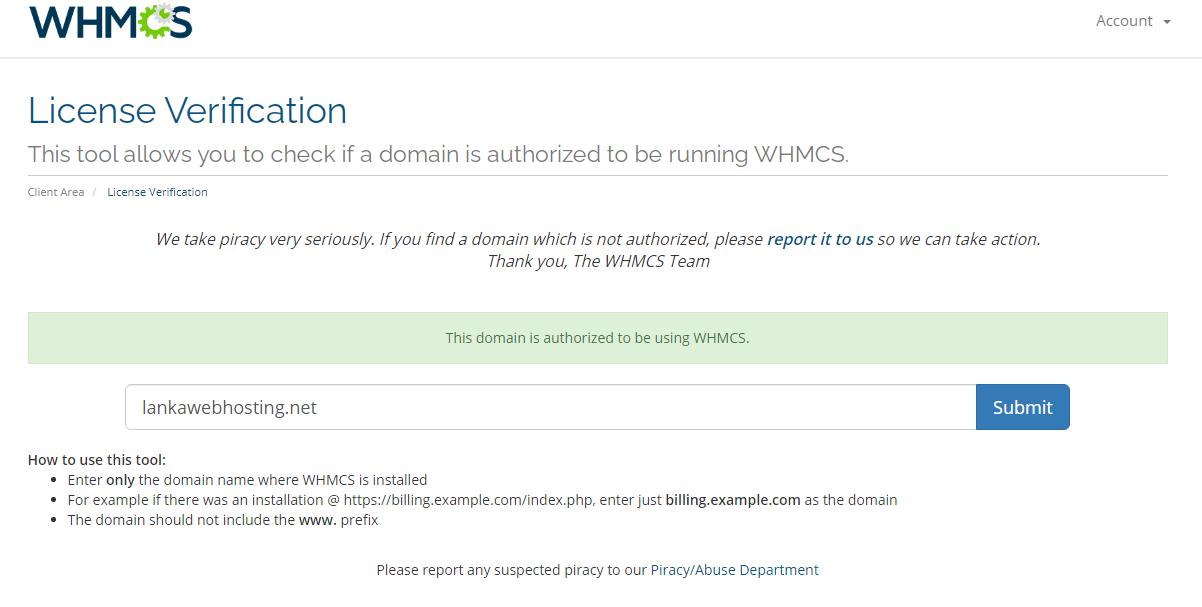Open the Account dropdown menu
The width and height of the screenshot is (1202, 607).
click(x=1133, y=21)
